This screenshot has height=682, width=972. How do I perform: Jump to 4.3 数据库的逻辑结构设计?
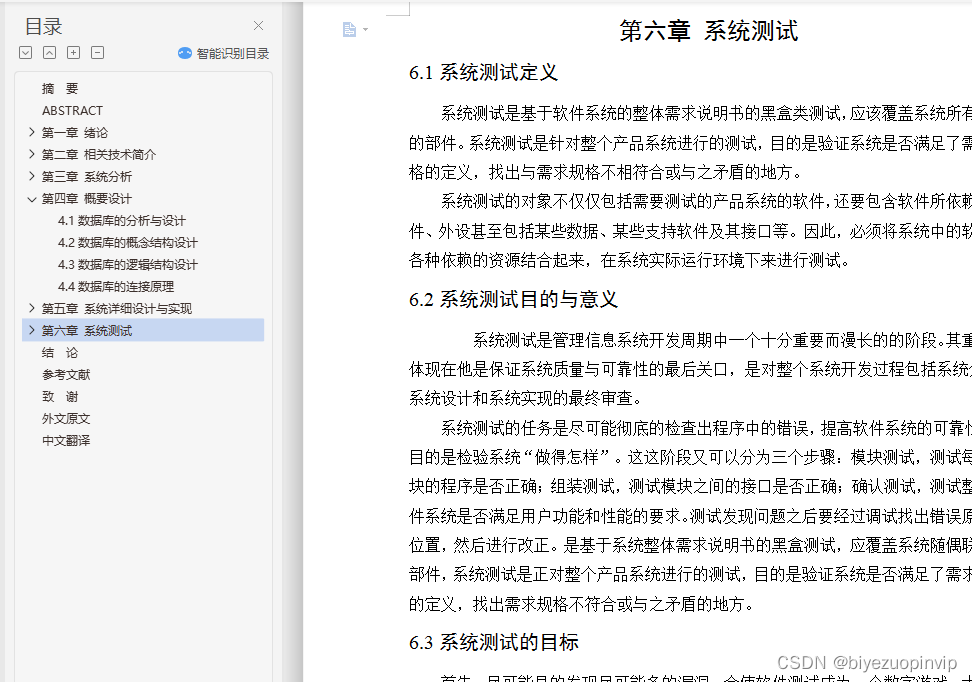point(128,265)
